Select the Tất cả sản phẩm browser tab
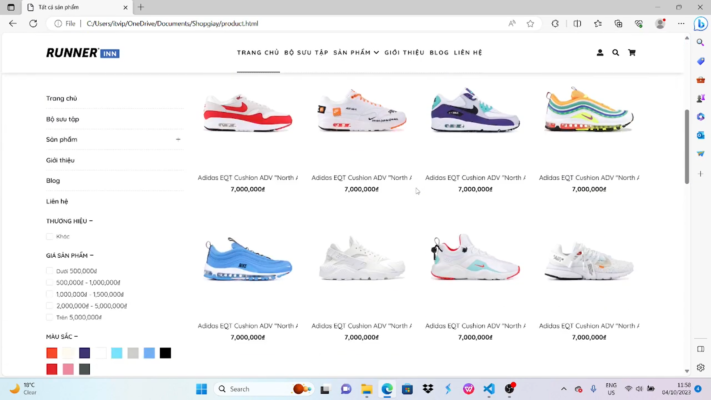The height and width of the screenshot is (400, 711). [77, 7]
